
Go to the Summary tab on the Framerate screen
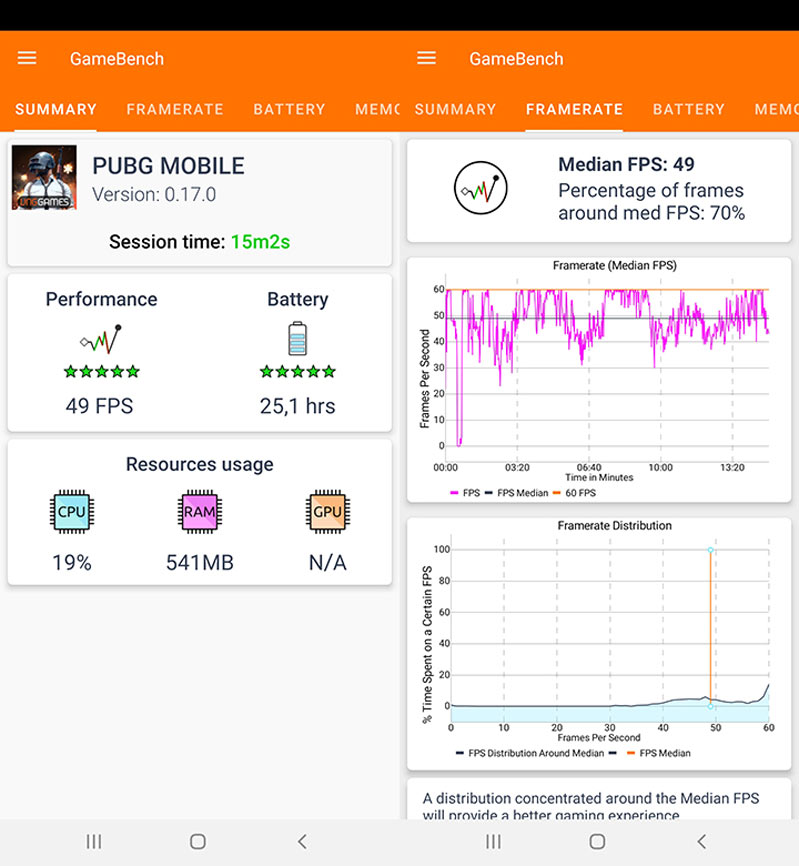click(x=455, y=110)
